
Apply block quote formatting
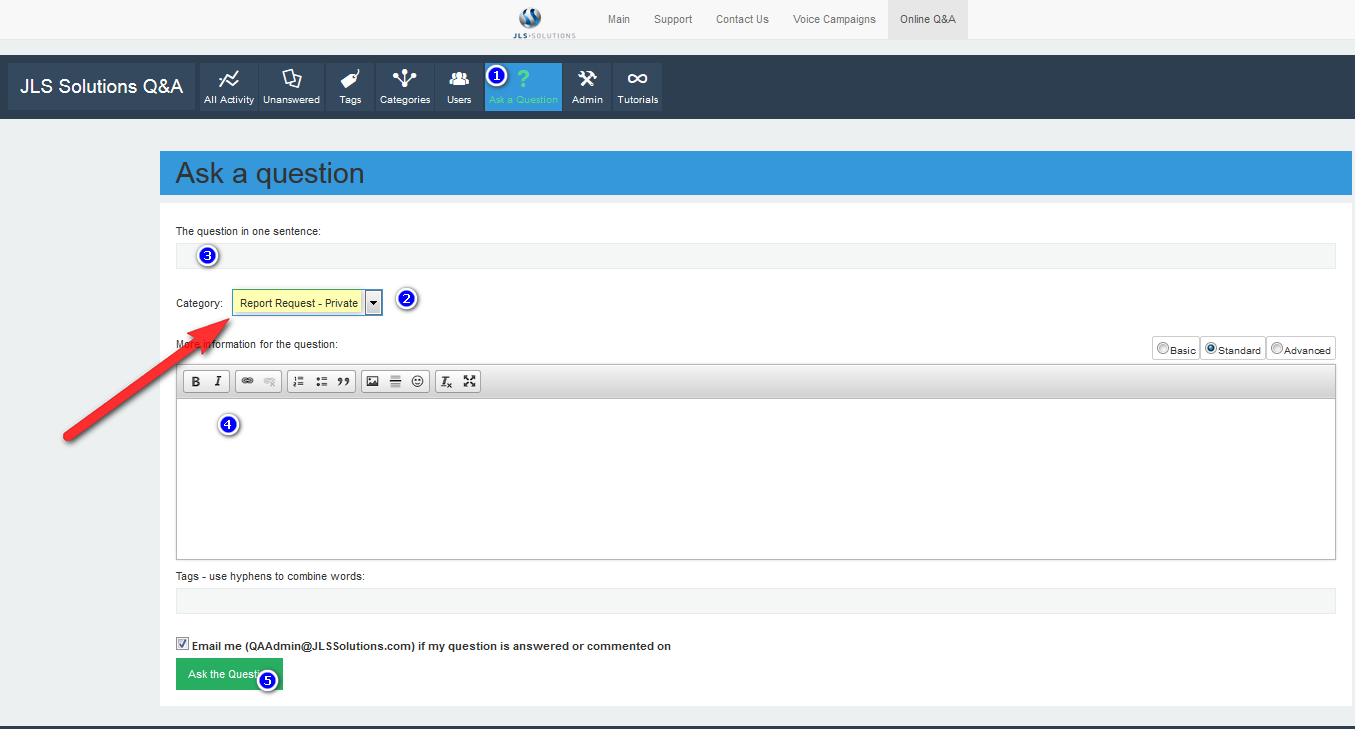click(x=343, y=381)
